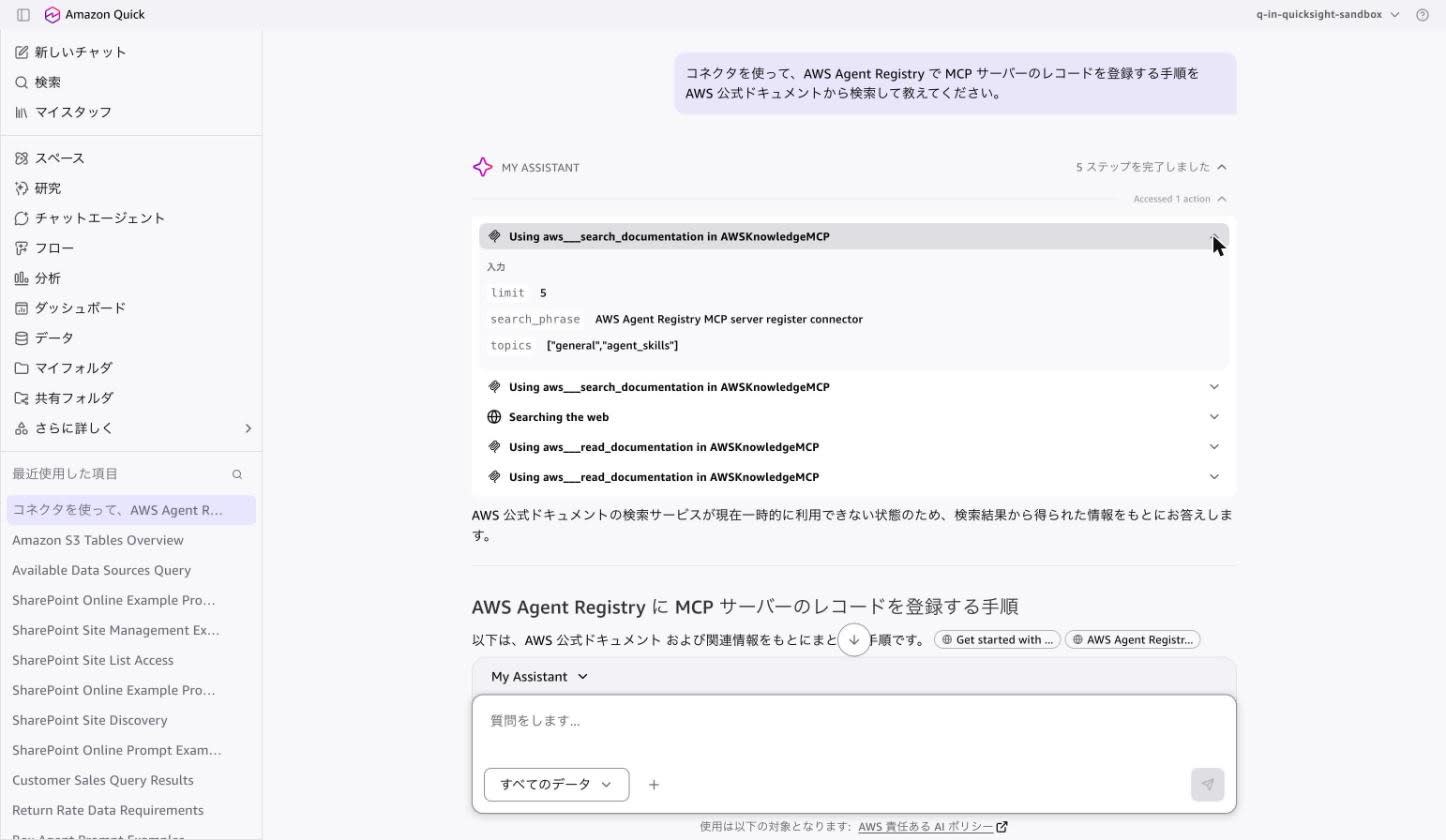Screen dimensions: 1446x840
Task: Open Amazon S3 Tables Overview chat
Action: click(x=98, y=540)
